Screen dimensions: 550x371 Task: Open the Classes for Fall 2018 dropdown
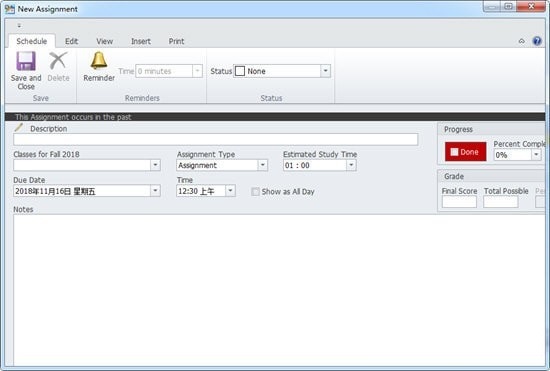click(155, 165)
